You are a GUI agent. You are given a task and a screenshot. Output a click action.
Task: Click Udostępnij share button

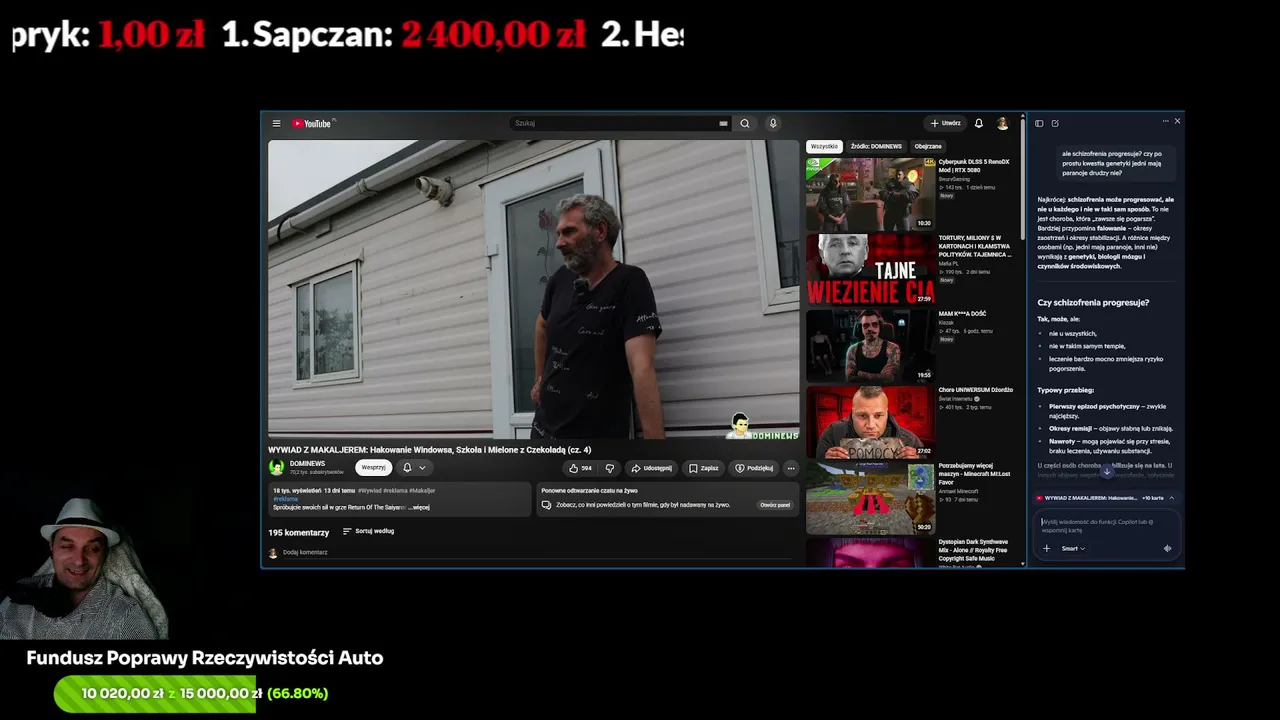pyautogui.click(x=651, y=468)
